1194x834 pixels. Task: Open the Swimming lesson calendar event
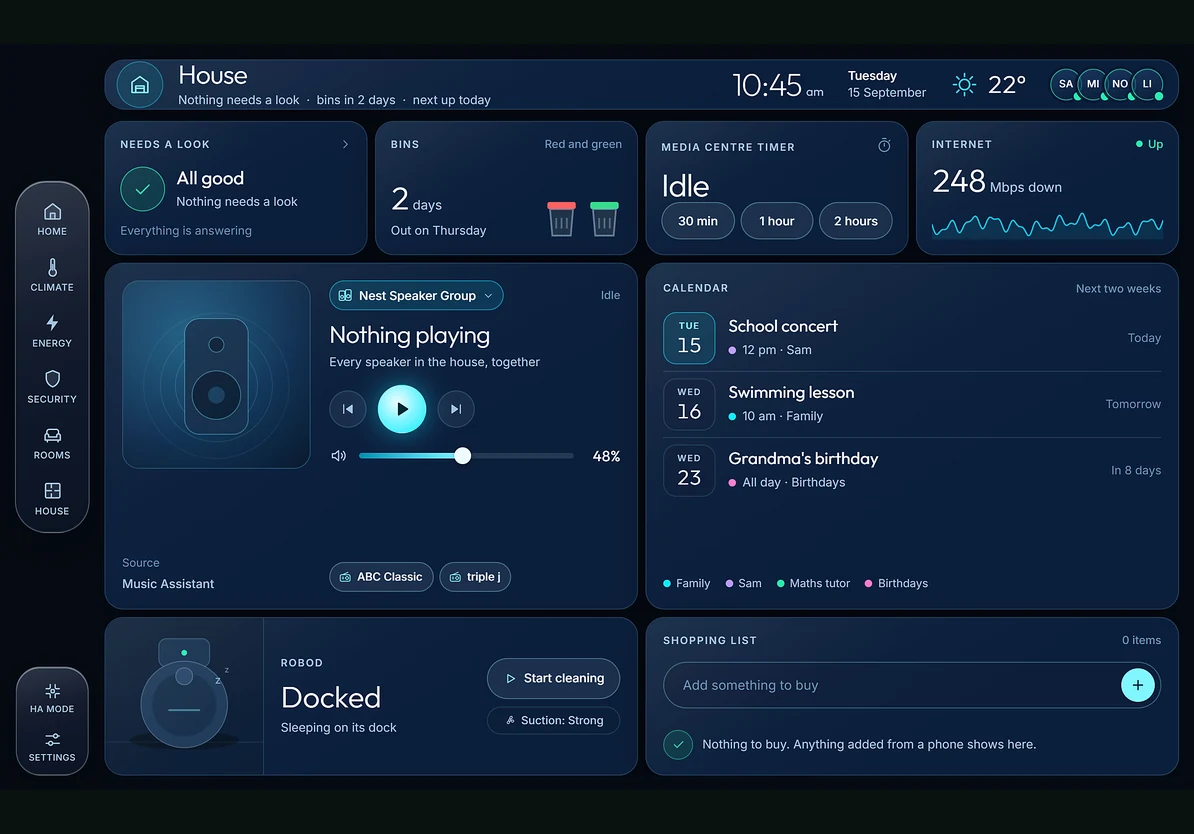[911, 404]
